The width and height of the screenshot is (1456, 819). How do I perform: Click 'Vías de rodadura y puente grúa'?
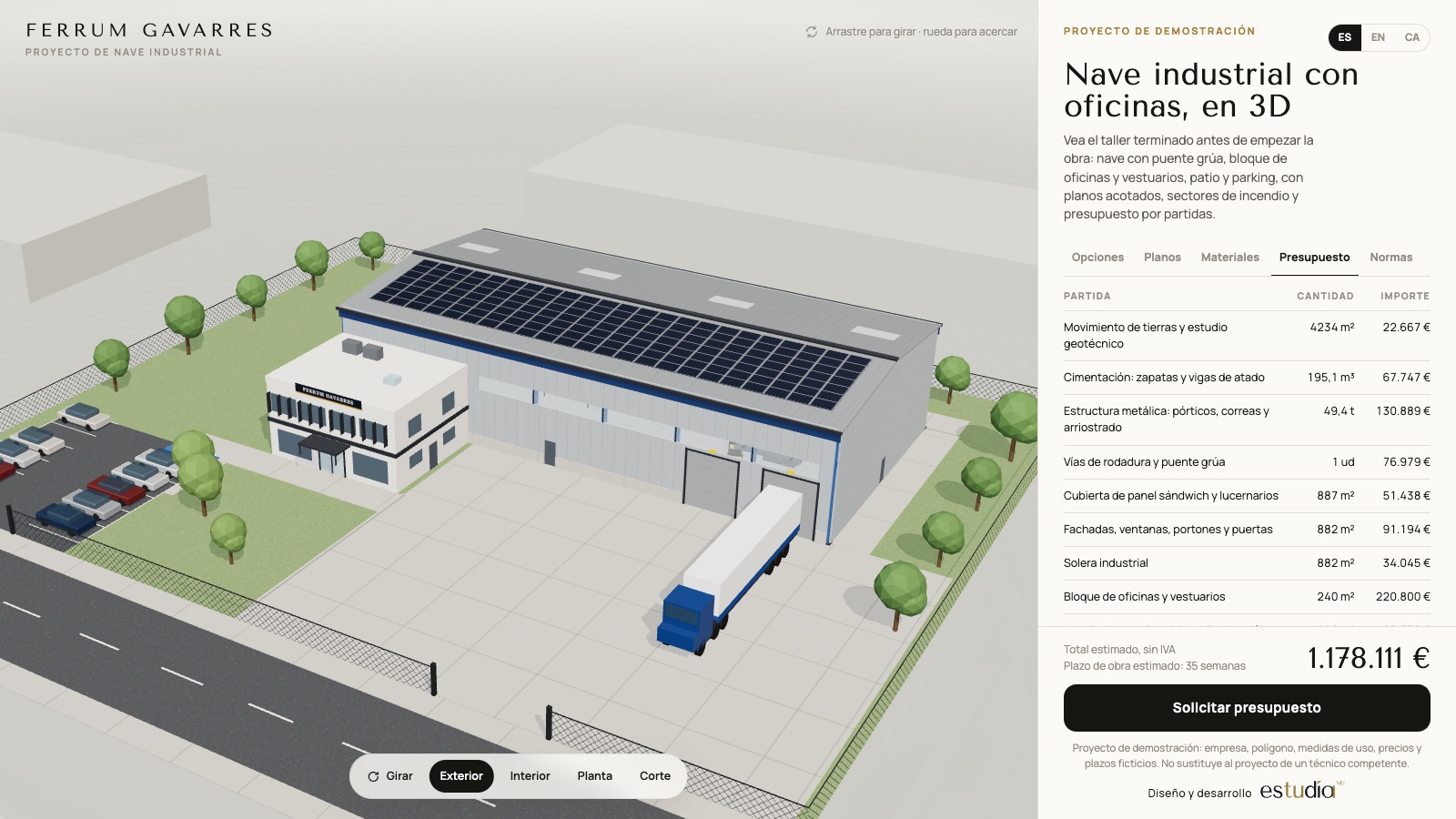(1144, 462)
